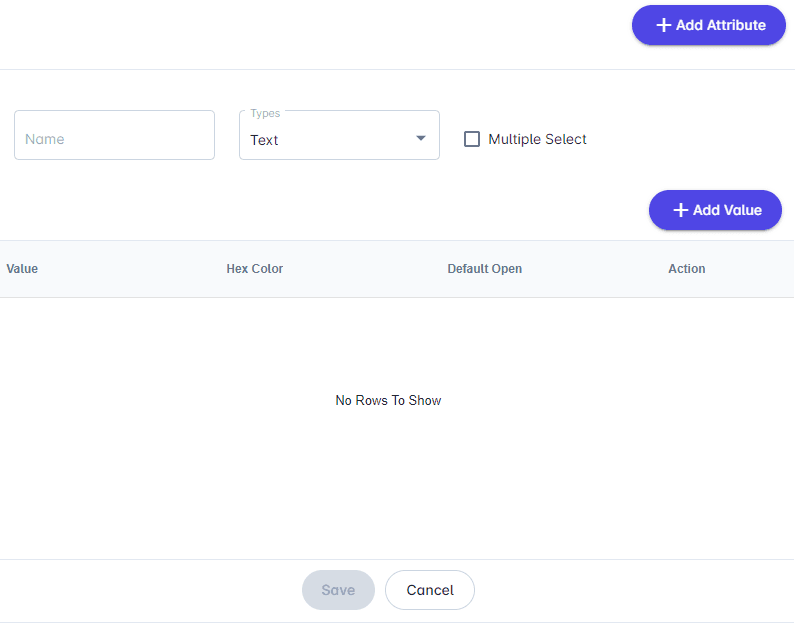Select the 'Text' value in Types
The image size is (795, 627).
click(265, 140)
